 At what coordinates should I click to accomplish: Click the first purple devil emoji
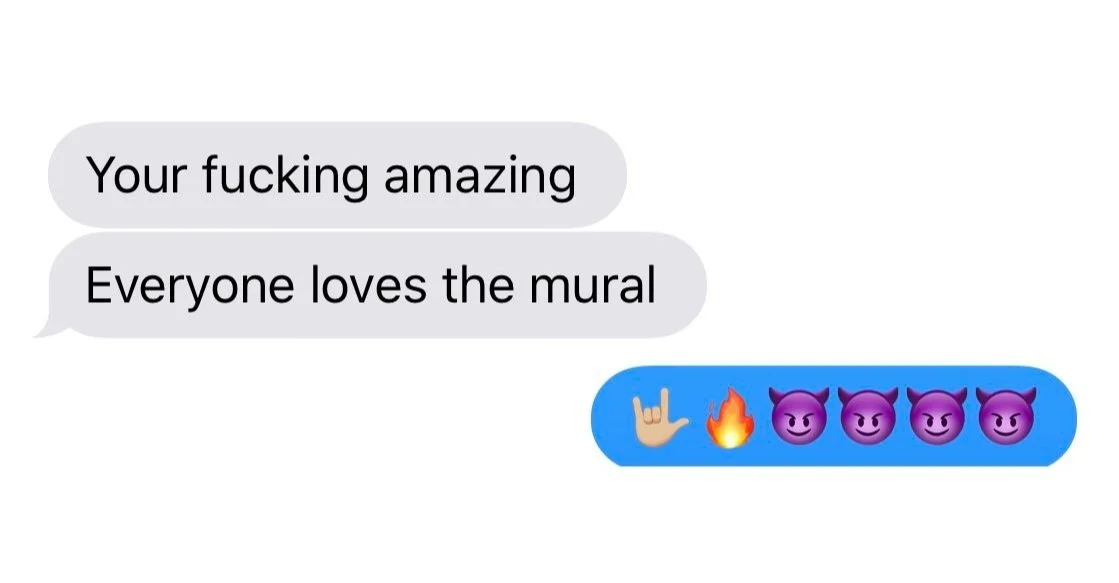tap(799, 416)
